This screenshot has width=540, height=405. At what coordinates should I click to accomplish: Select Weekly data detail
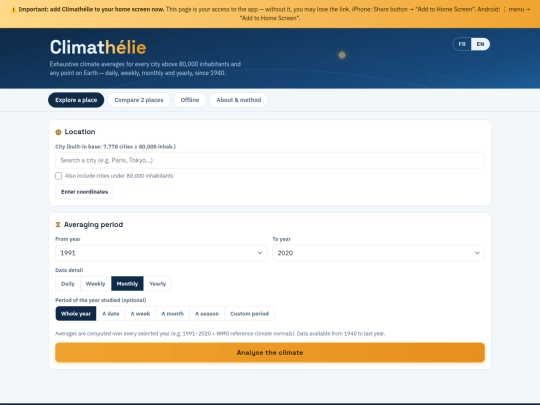pyautogui.click(x=95, y=284)
